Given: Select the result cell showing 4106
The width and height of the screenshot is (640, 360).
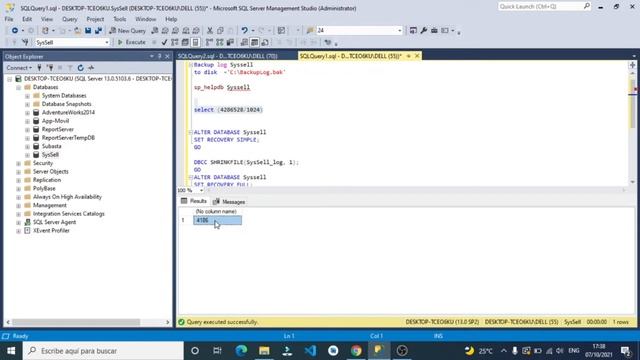Looking at the screenshot, I should tap(218, 220).
